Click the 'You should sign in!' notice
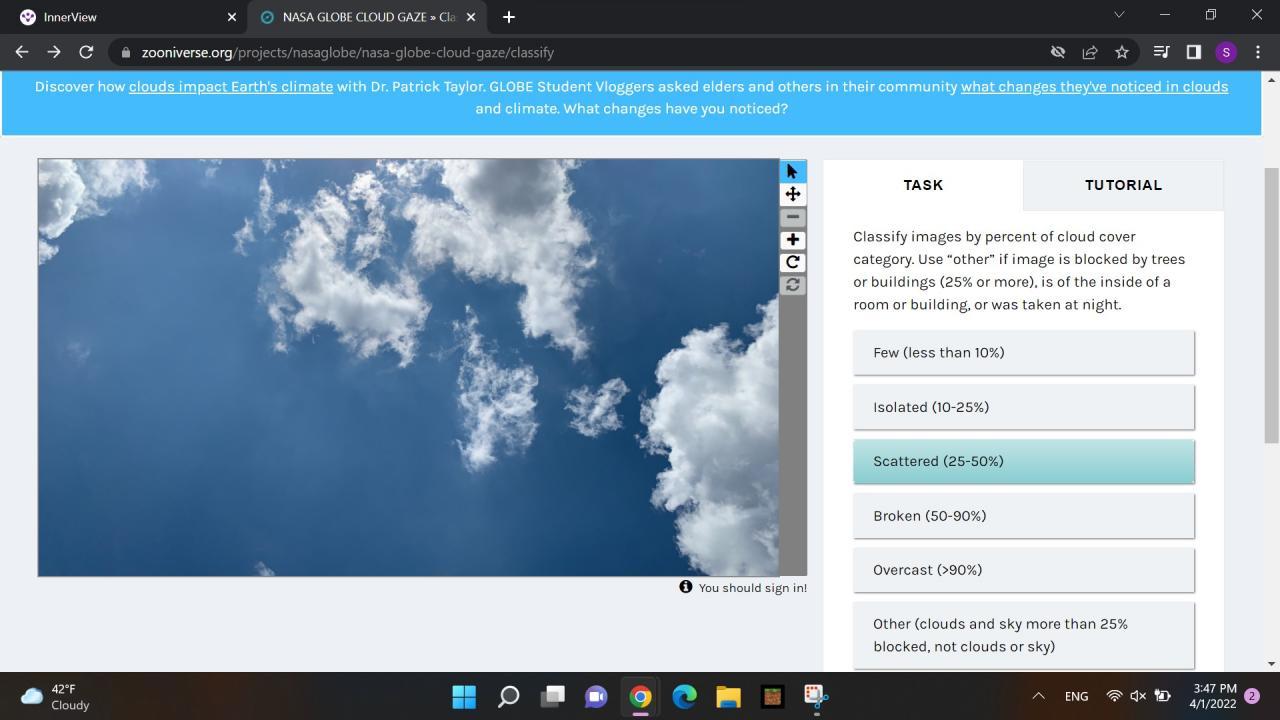Image resolution: width=1280 pixels, height=720 pixels. [x=753, y=588]
